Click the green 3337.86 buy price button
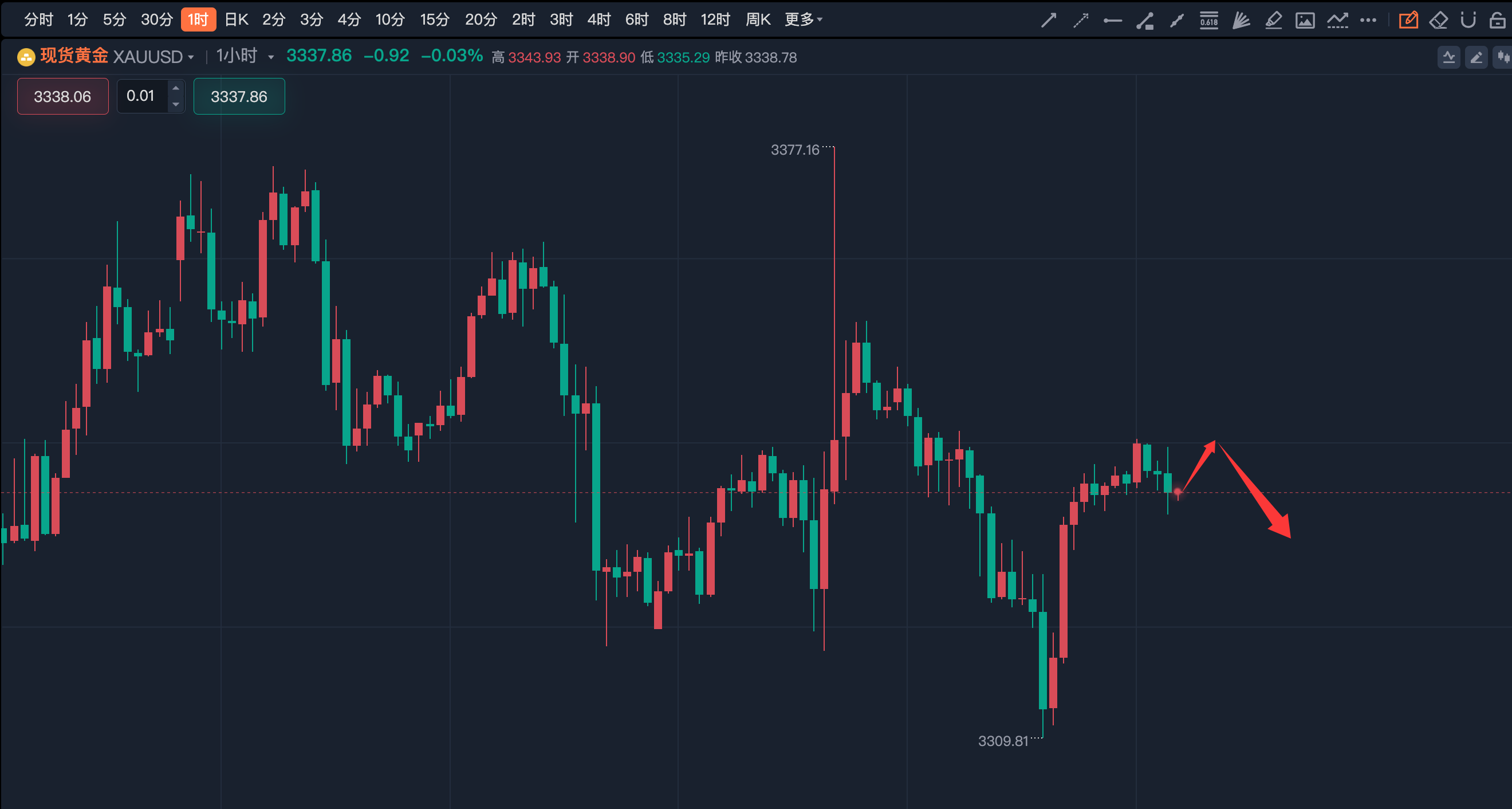 [x=239, y=96]
